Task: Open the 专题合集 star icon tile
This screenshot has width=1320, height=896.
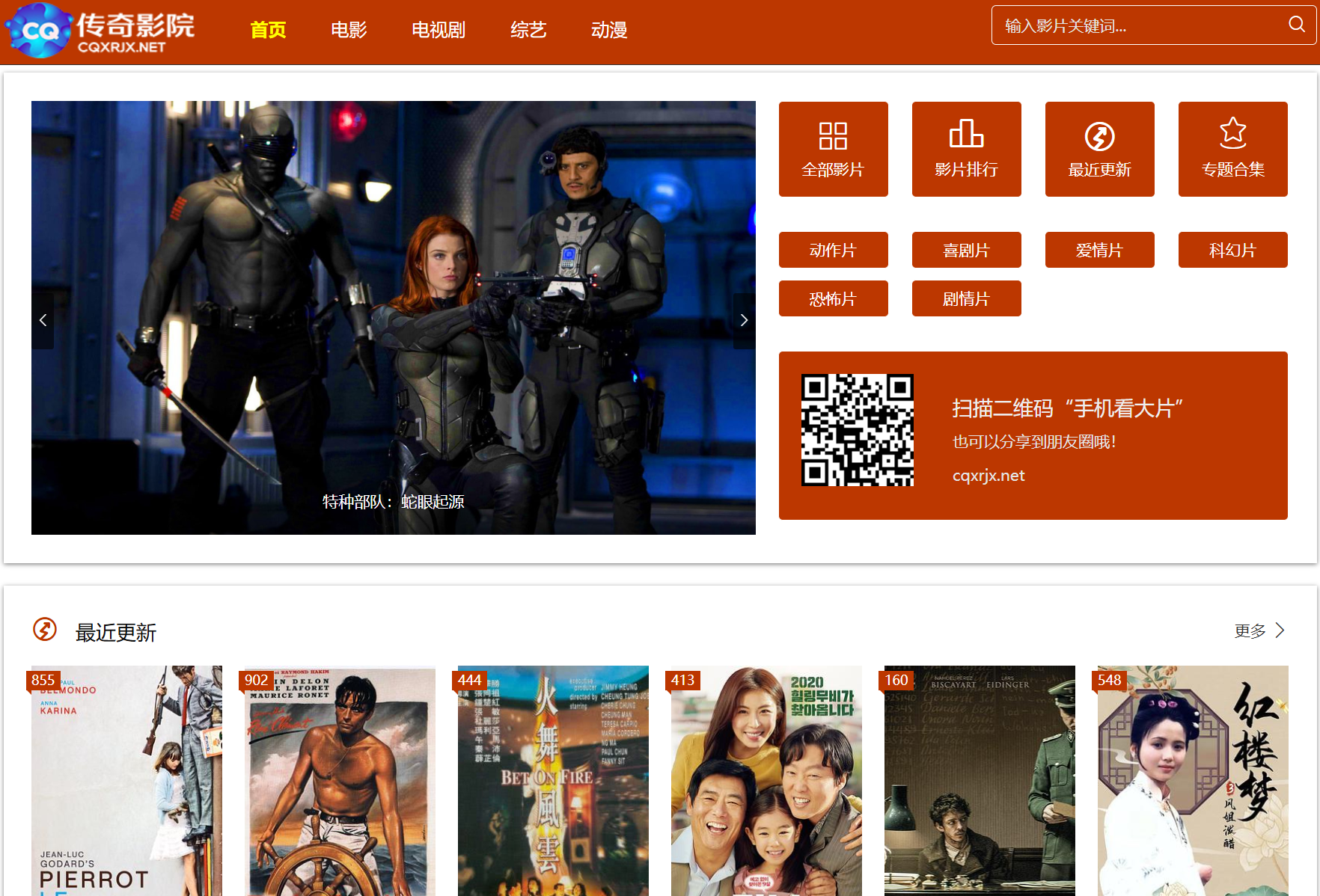Action: click(1232, 149)
